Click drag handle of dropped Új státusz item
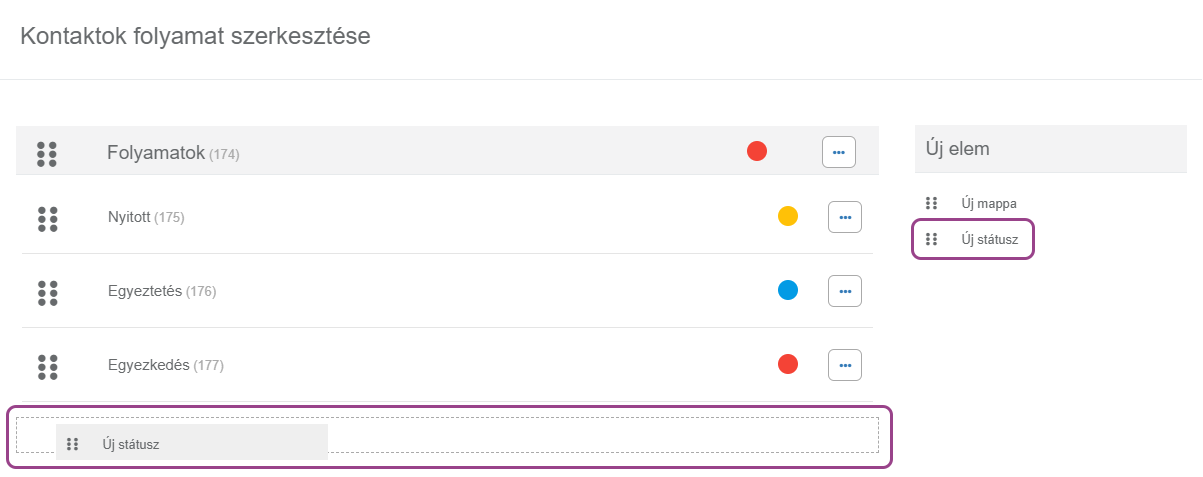Image resolution: width=1203 pixels, height=477 pixels. click(x=72, y=444)
